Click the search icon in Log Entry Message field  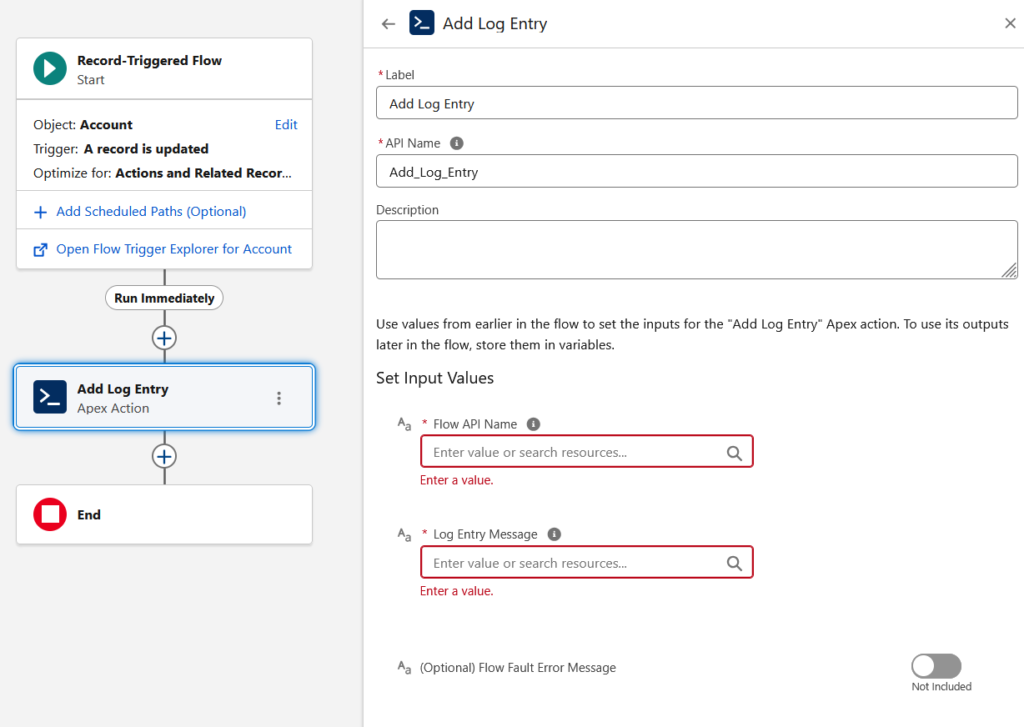point(734,563)
